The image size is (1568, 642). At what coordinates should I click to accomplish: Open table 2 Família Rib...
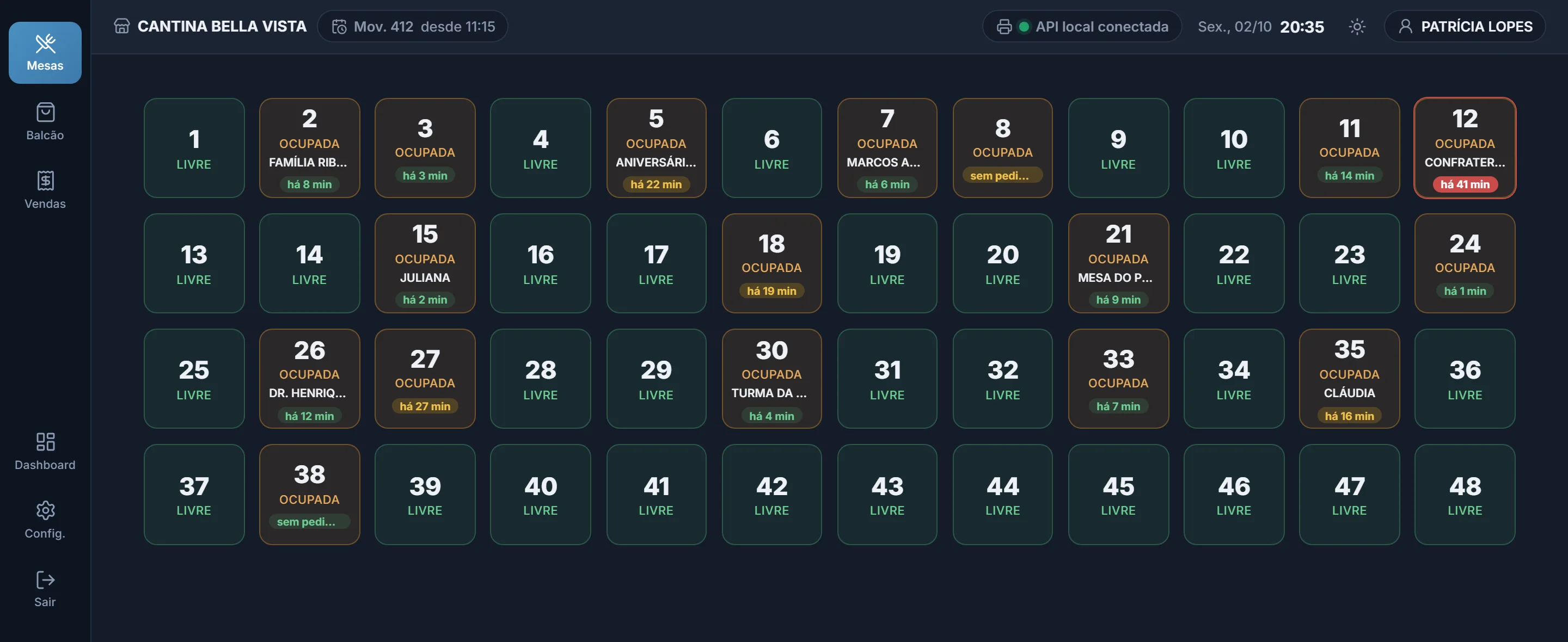coord(309,148)
